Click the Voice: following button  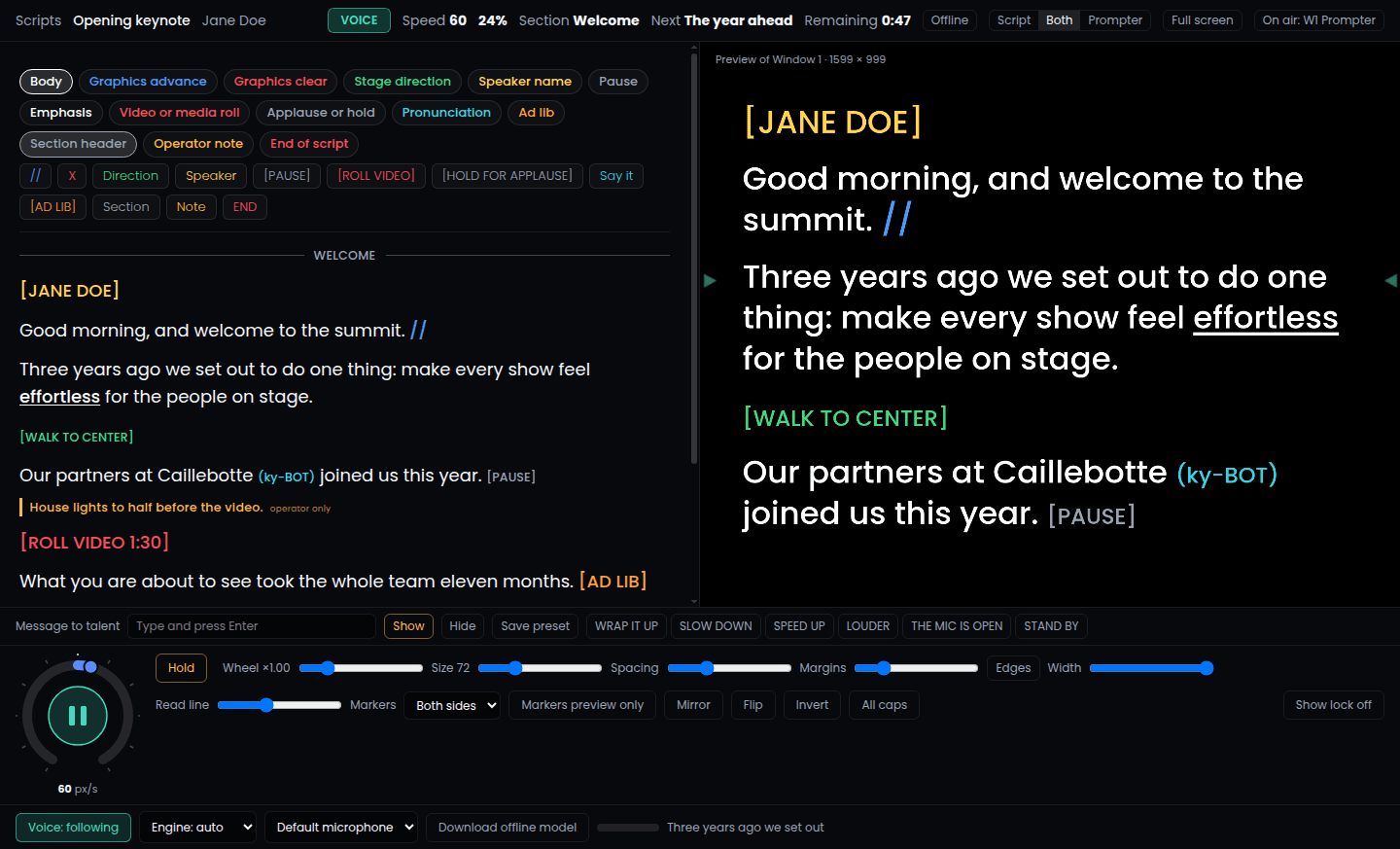[x=73, y=828]
